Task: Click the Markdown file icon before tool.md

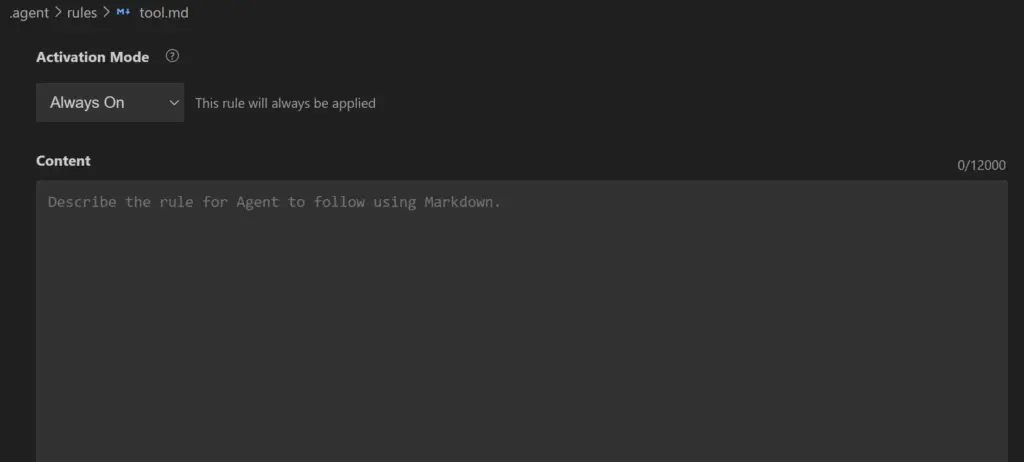Action: pyautogui.click(x=124, y=13)
